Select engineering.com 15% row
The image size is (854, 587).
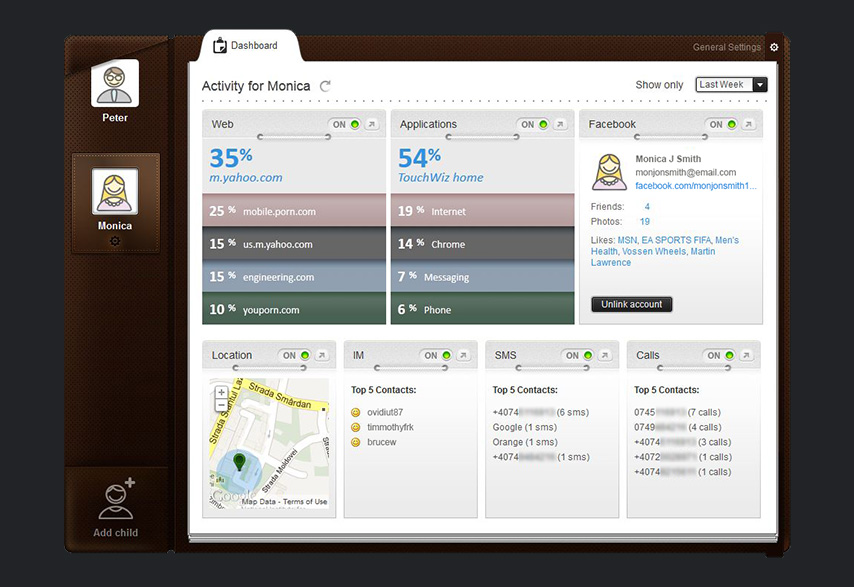pos(294,276)
